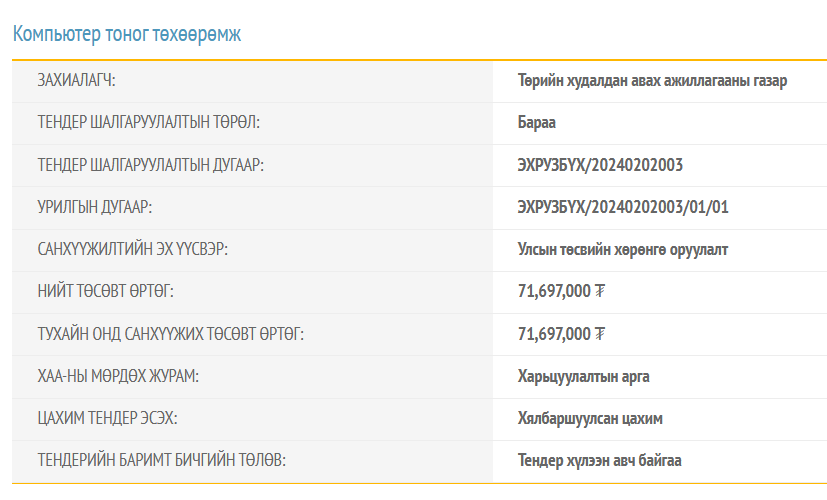Select "ТУХАЙН ОНД САНХҮҮЖИХ ТӨСӨВТ ӨРТӨГ" label
Viewport: 827px width, 500px height.
170,334
